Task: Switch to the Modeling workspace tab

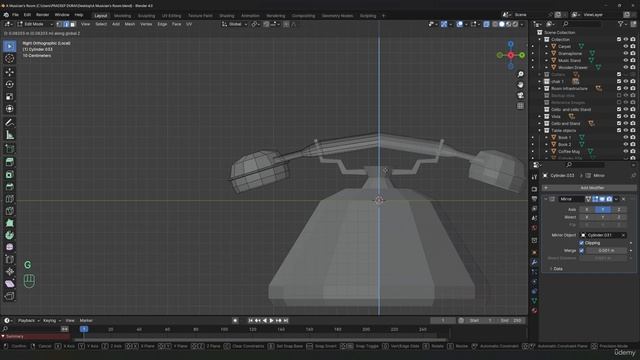Action: pos(122,16)
